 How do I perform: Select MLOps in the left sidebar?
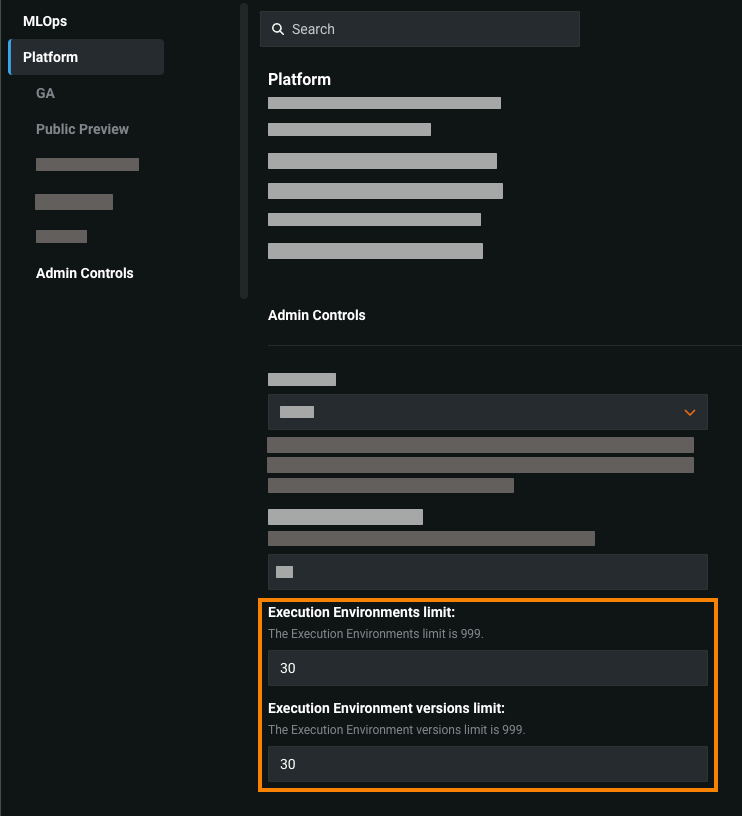pos(45,21)
